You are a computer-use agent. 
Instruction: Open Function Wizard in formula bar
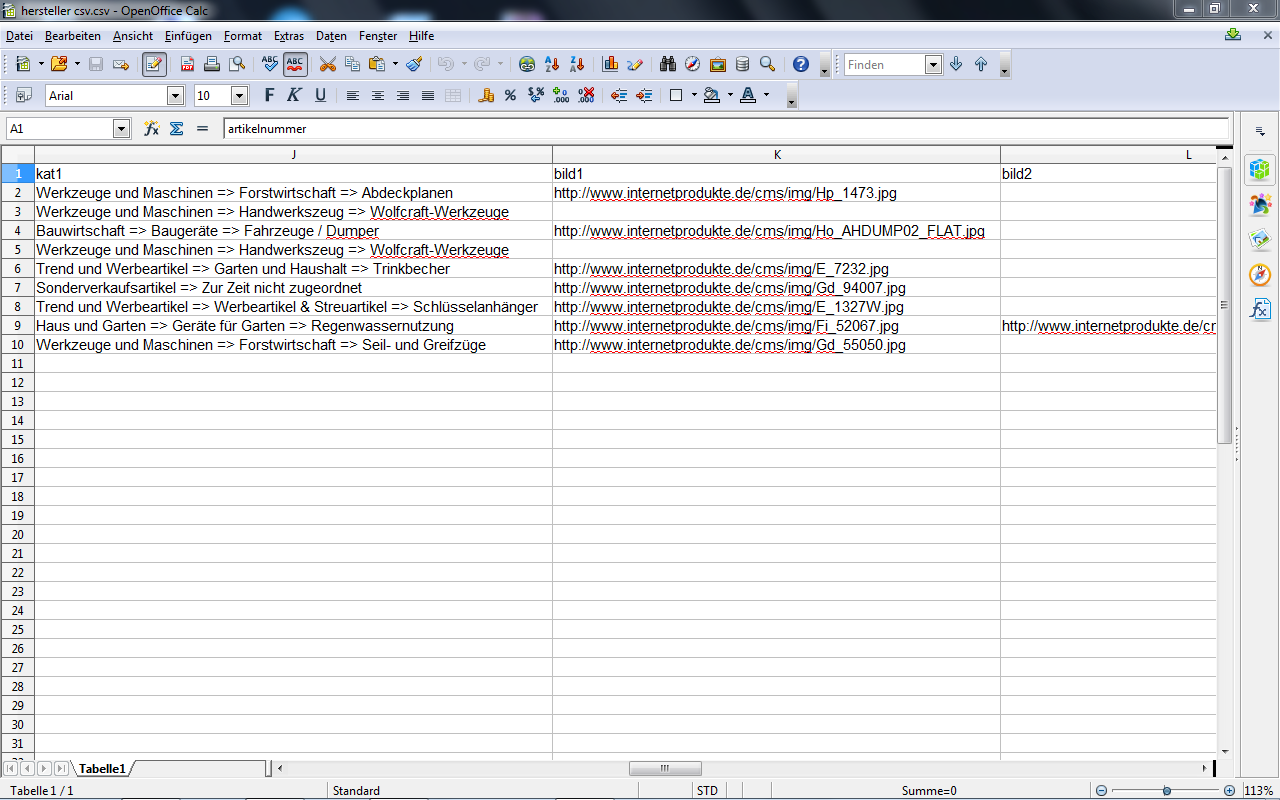152,128
